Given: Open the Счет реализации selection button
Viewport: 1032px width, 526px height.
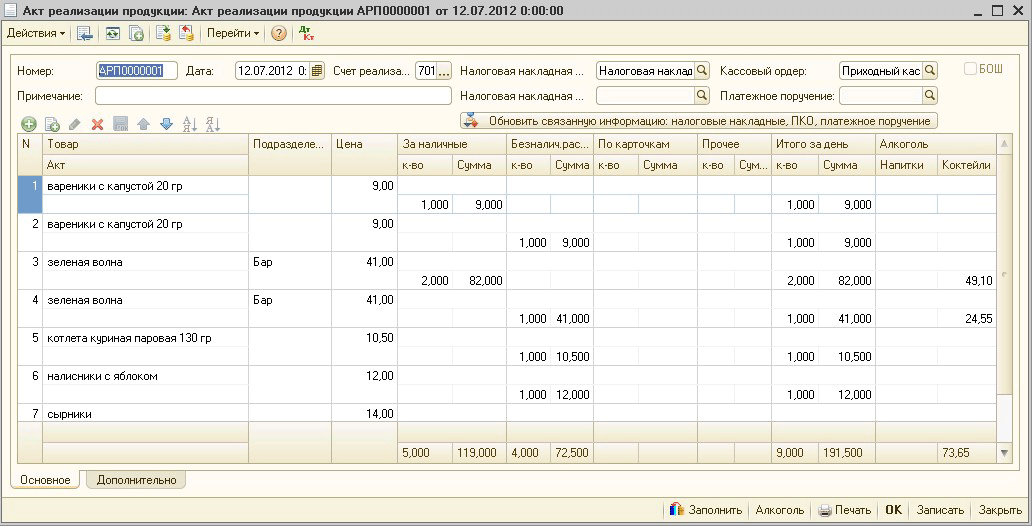Looking at the screenshot, I should 444,71.
